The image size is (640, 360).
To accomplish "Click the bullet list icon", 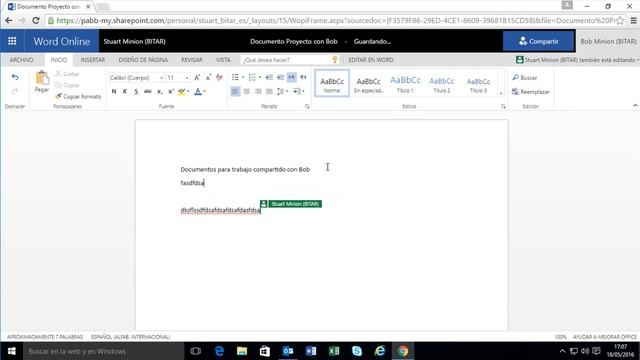I will click(x=235, y=77).
